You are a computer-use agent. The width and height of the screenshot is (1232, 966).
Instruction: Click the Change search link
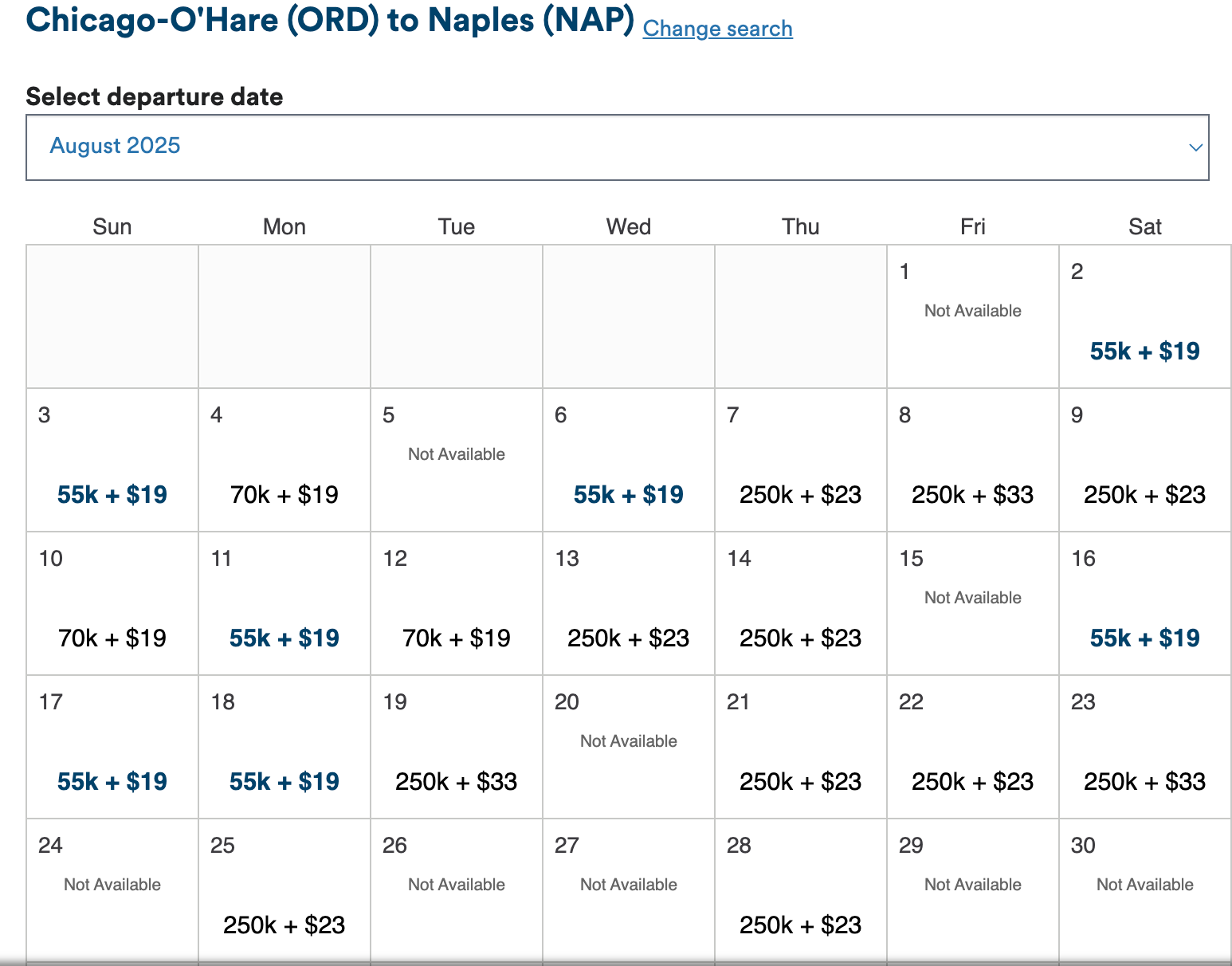coord(717,29)
